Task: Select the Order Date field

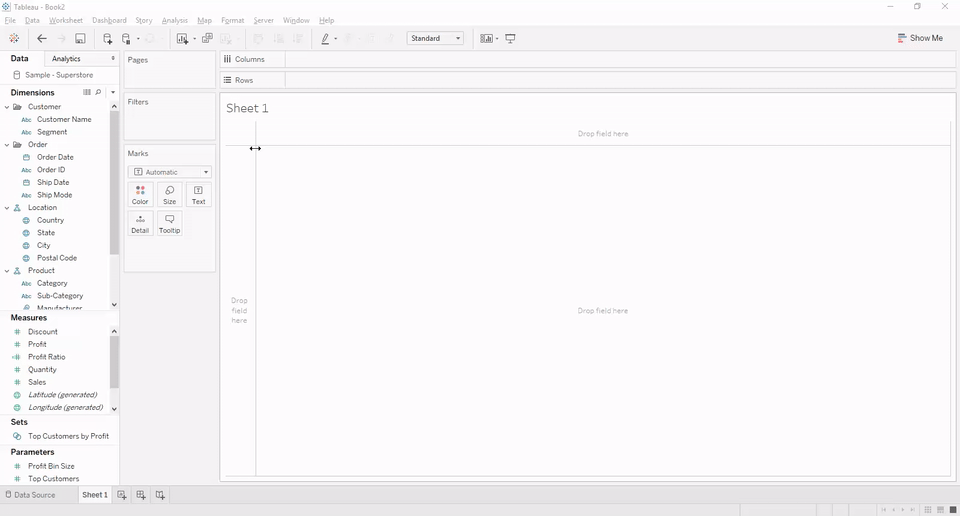Action: [x=55, y=157]
